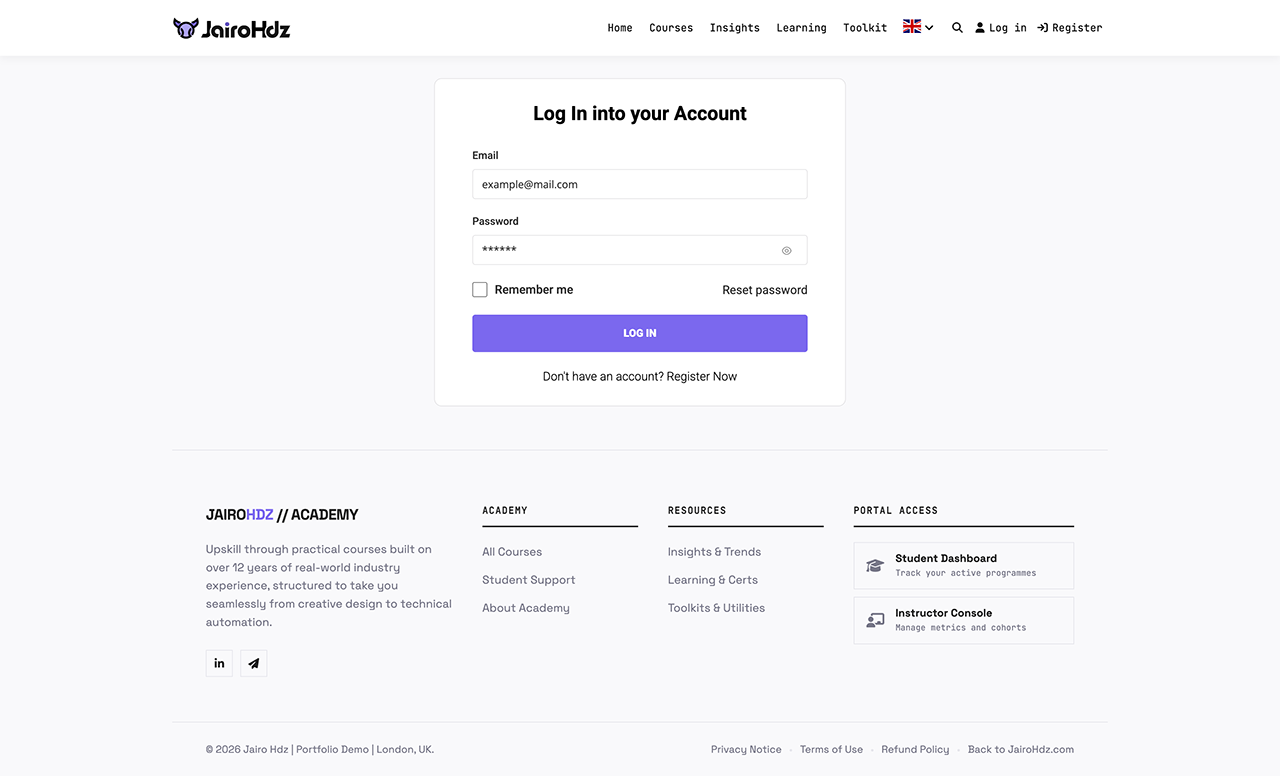Click the 'PORTAL ACCESS' footer heading
Viewport: 1280px width, 776px height.
(896, 510)
